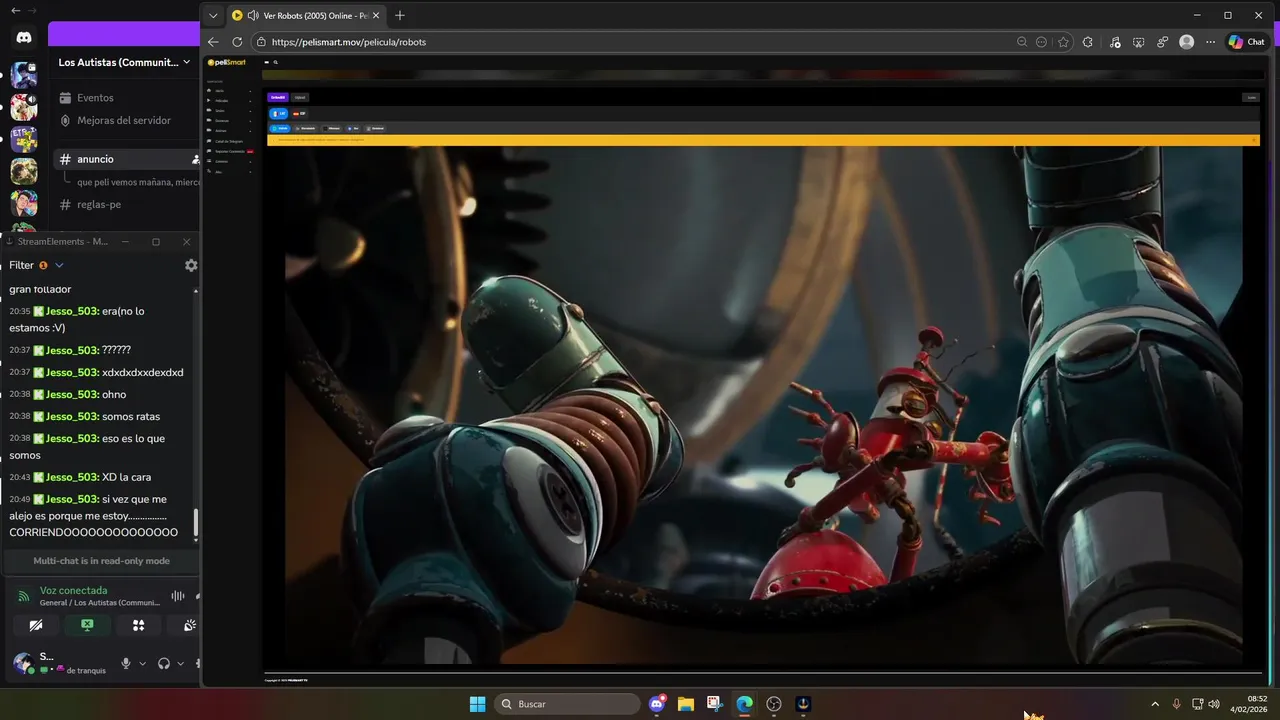Open Discord user avatar status panel
Viewport: 1280px width, 720px height.
(x=22, y=662)
